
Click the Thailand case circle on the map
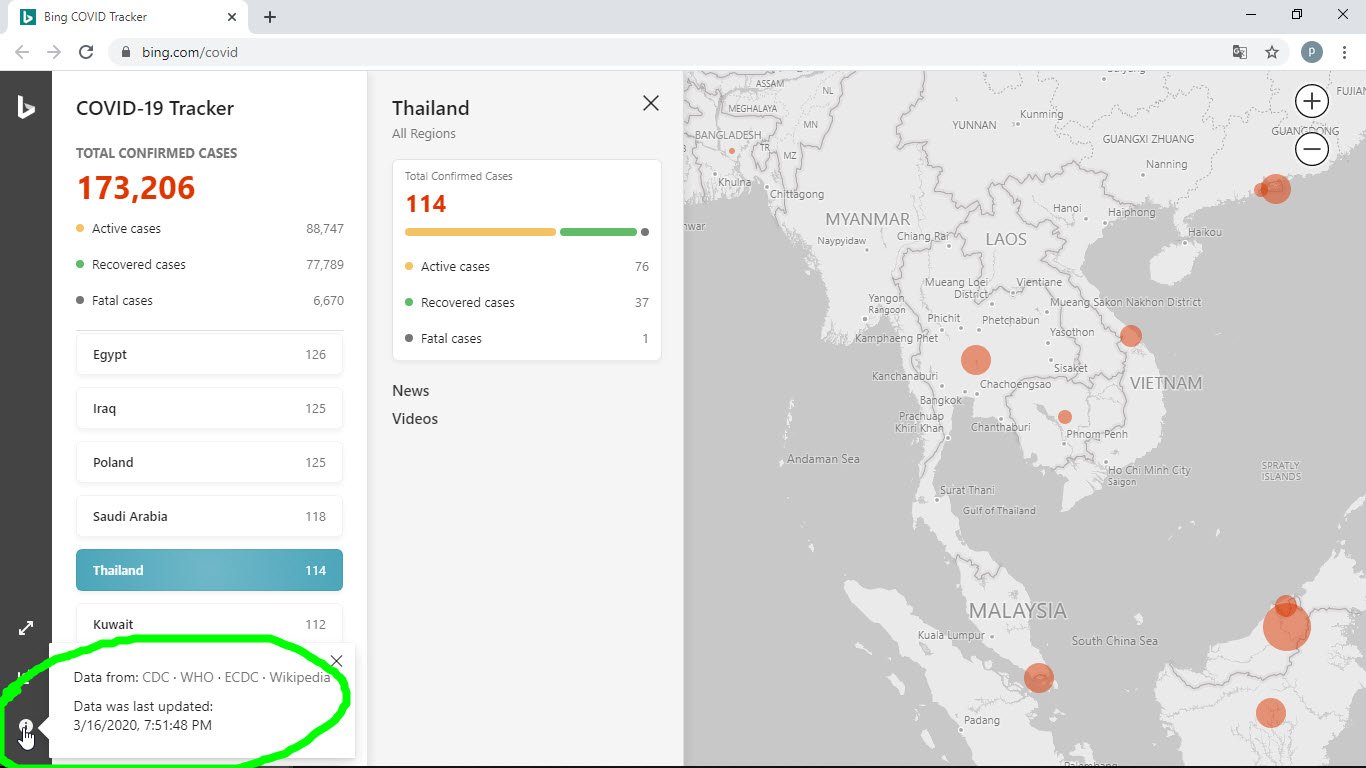(x=975, y=360)
